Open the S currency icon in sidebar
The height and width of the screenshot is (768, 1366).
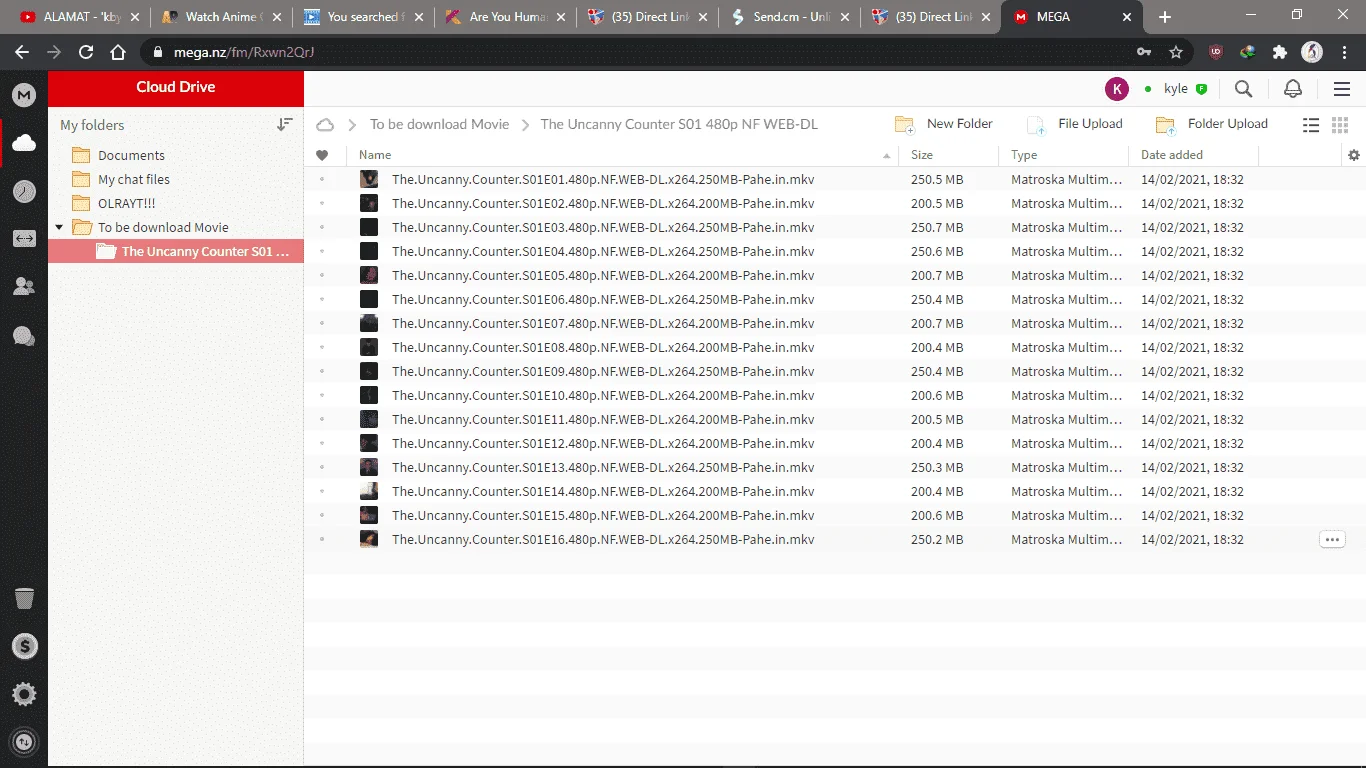tap(24, 646)
